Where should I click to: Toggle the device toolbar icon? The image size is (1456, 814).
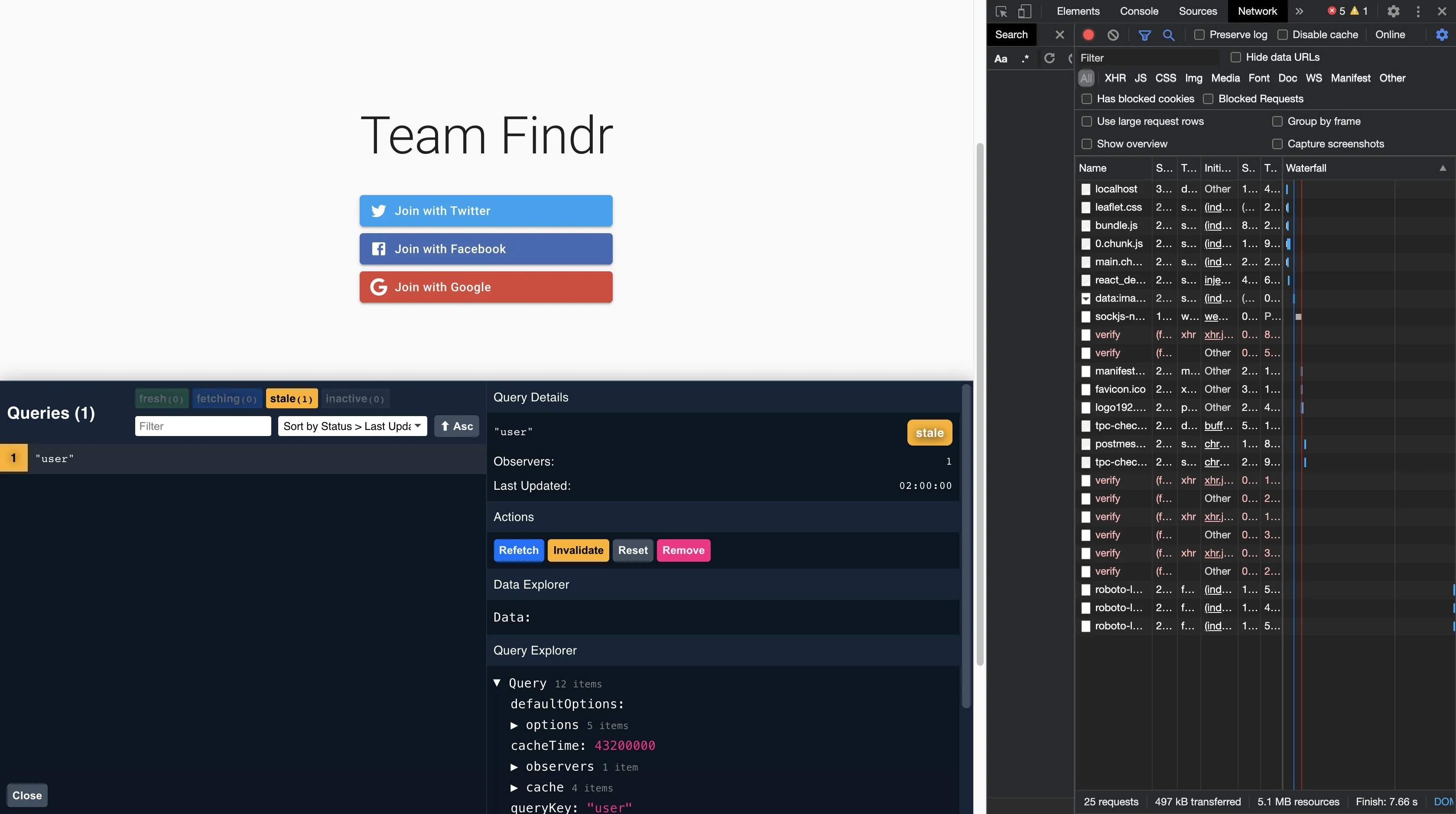(x=1025, y=11)
